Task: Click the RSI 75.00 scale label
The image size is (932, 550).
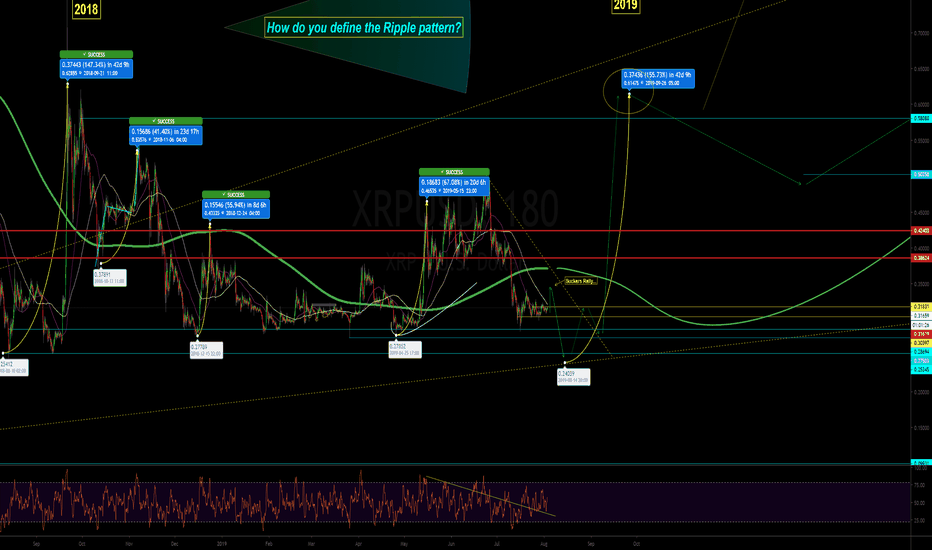Action: pos(920,486)
